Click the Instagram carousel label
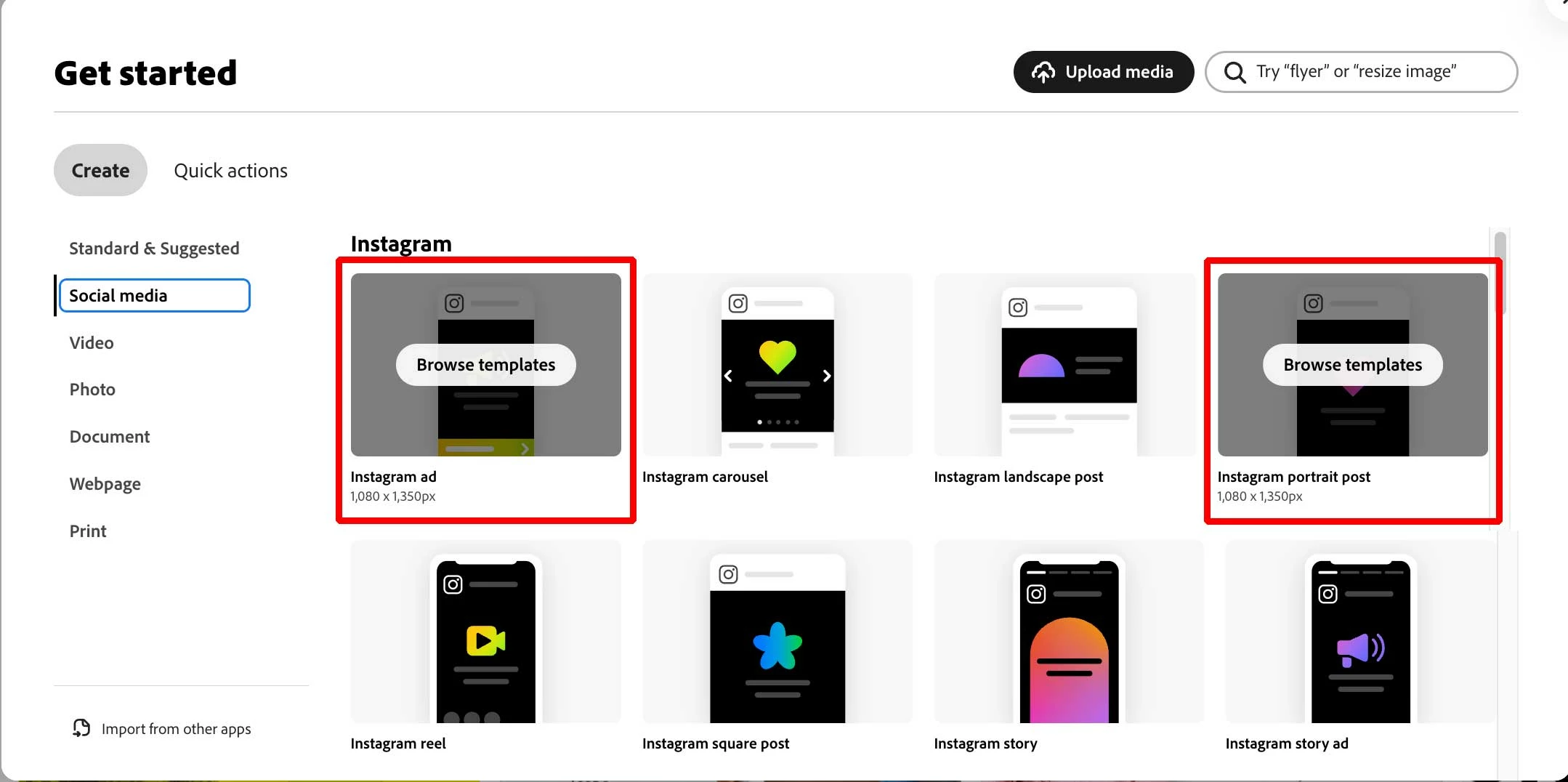This screenshot has width=1568, height=782. click(x=705, y=477)
